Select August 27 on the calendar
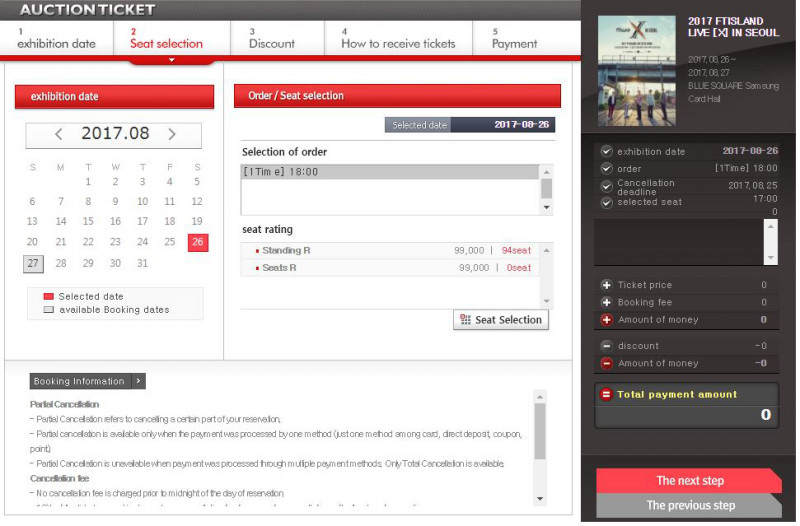 [33, 264]
